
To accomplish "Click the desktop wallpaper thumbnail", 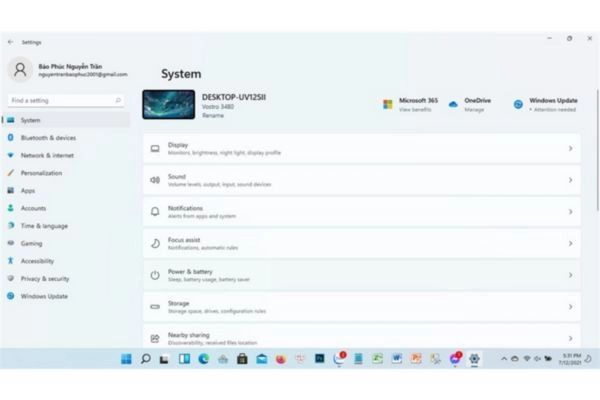I will pos(168,104).
